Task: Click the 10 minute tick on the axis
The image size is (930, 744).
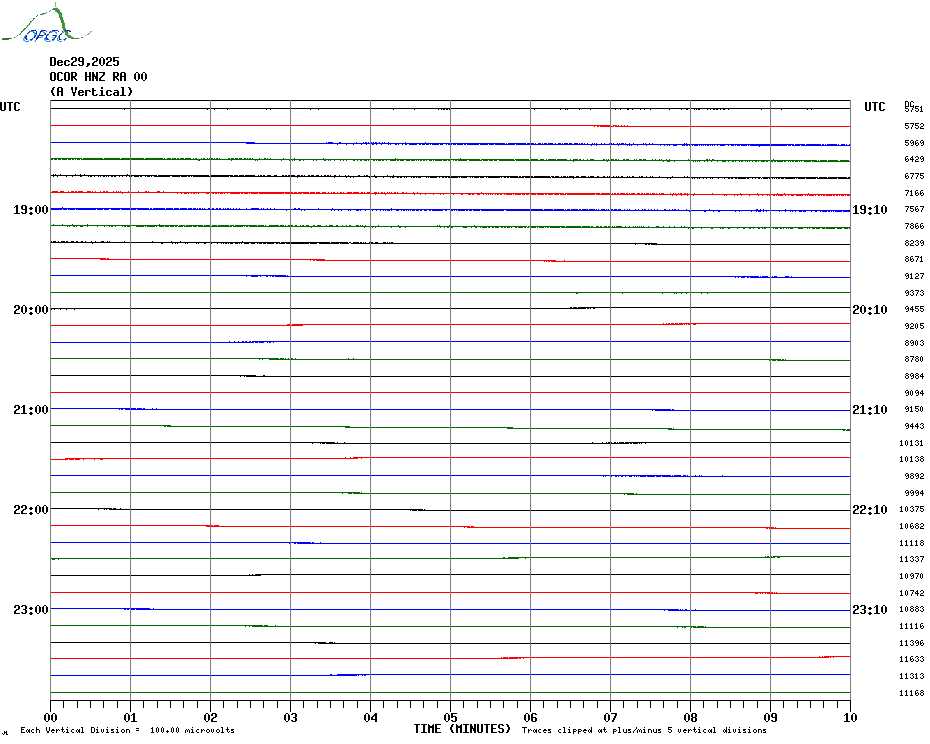Action: coord(849,717)
